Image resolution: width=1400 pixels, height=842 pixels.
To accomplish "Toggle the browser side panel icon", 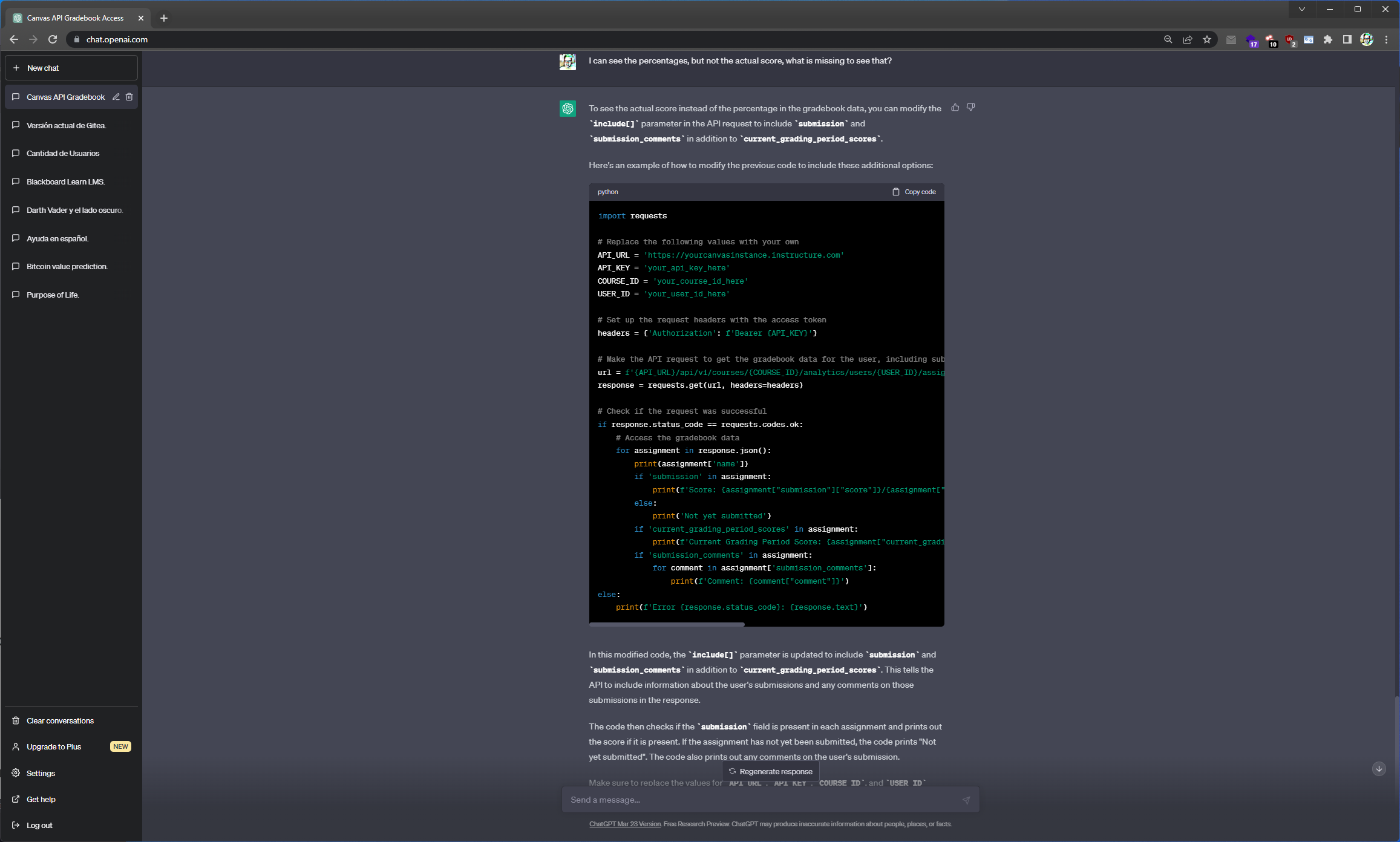I will click(1347, 39).
